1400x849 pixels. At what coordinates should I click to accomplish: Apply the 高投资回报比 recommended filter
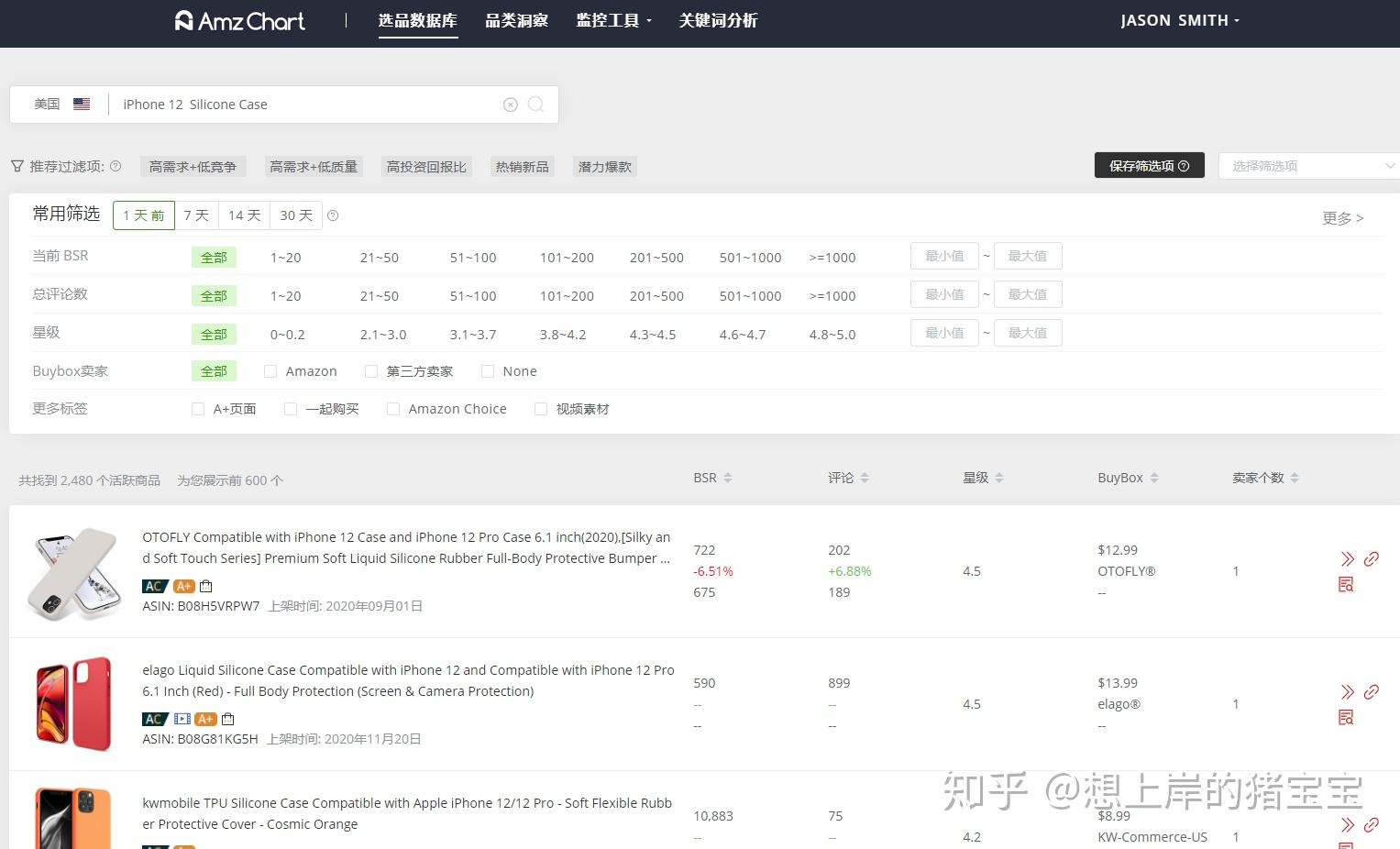click(426, 167)
